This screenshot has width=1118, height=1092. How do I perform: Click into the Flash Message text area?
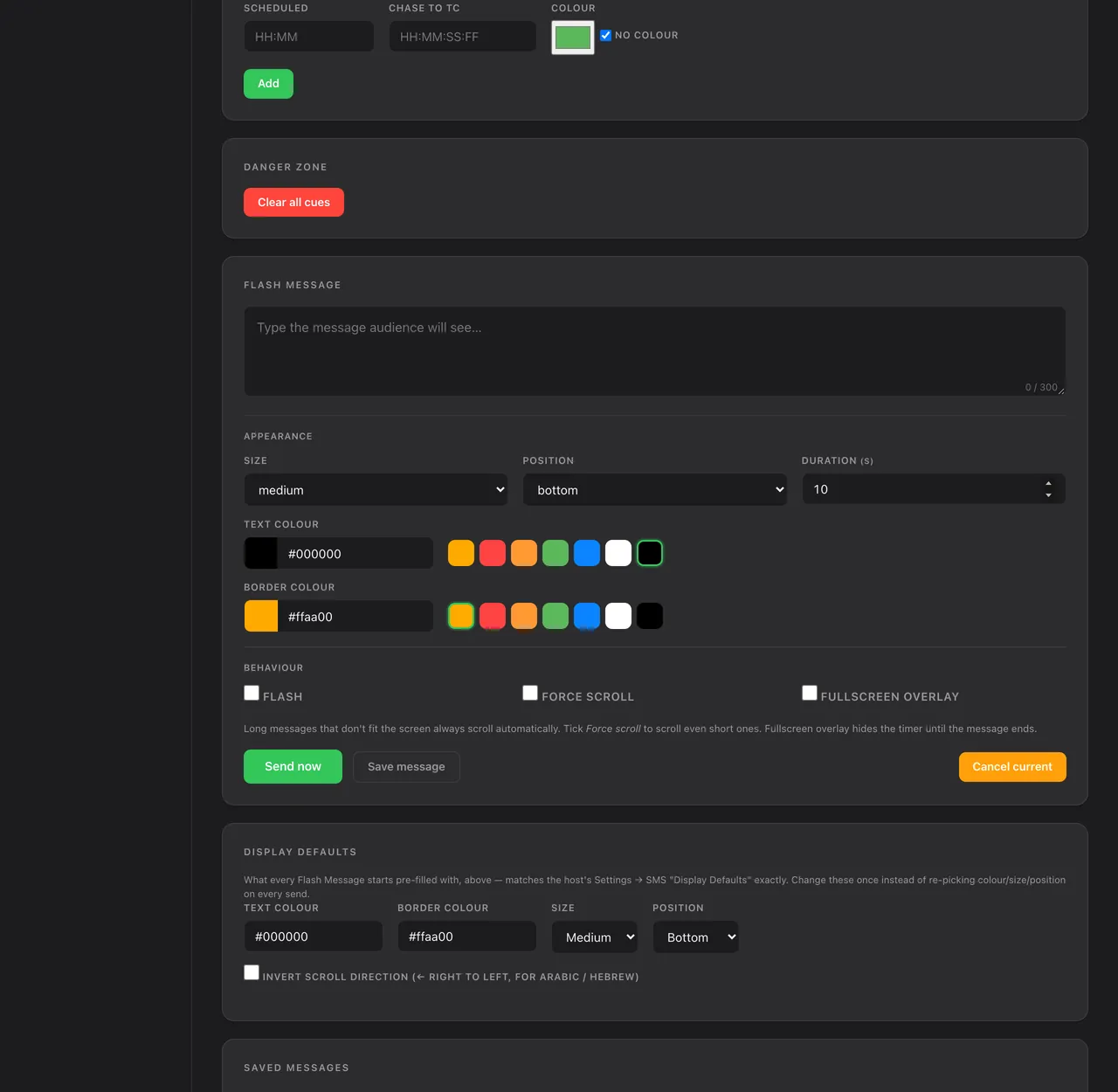tap(655, 351)
